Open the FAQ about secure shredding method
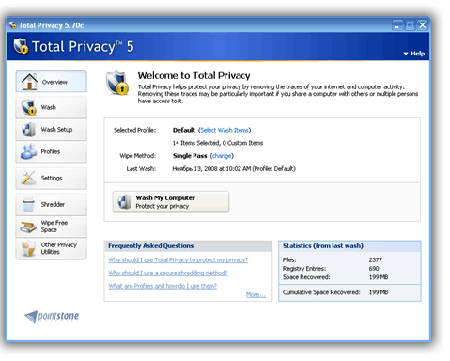450x361 pixels. [x=168, y=273]
